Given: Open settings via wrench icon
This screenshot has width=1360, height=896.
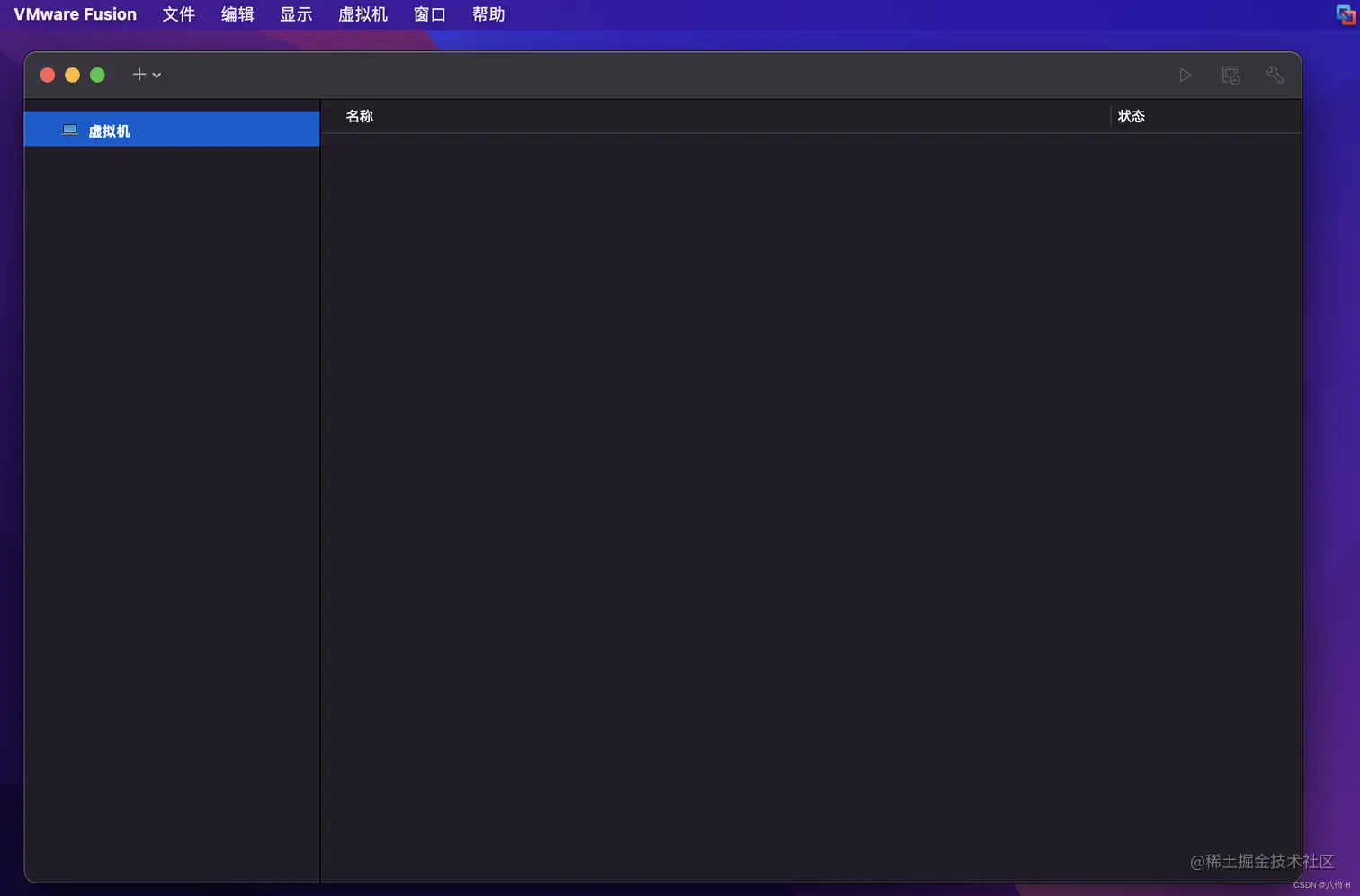Looking at the screenshot, I should coord(1275,76).
